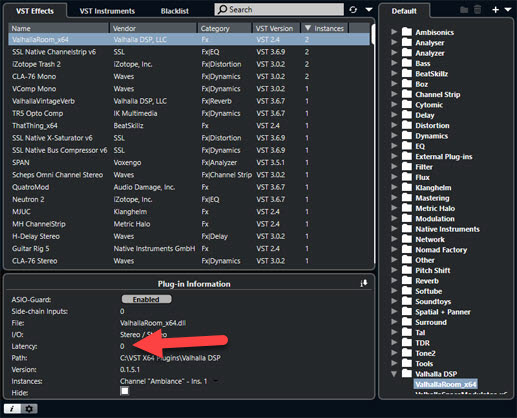Click into the Search field
The width and height of the screenshot is (517, 418).
click(x=279, y=10)
